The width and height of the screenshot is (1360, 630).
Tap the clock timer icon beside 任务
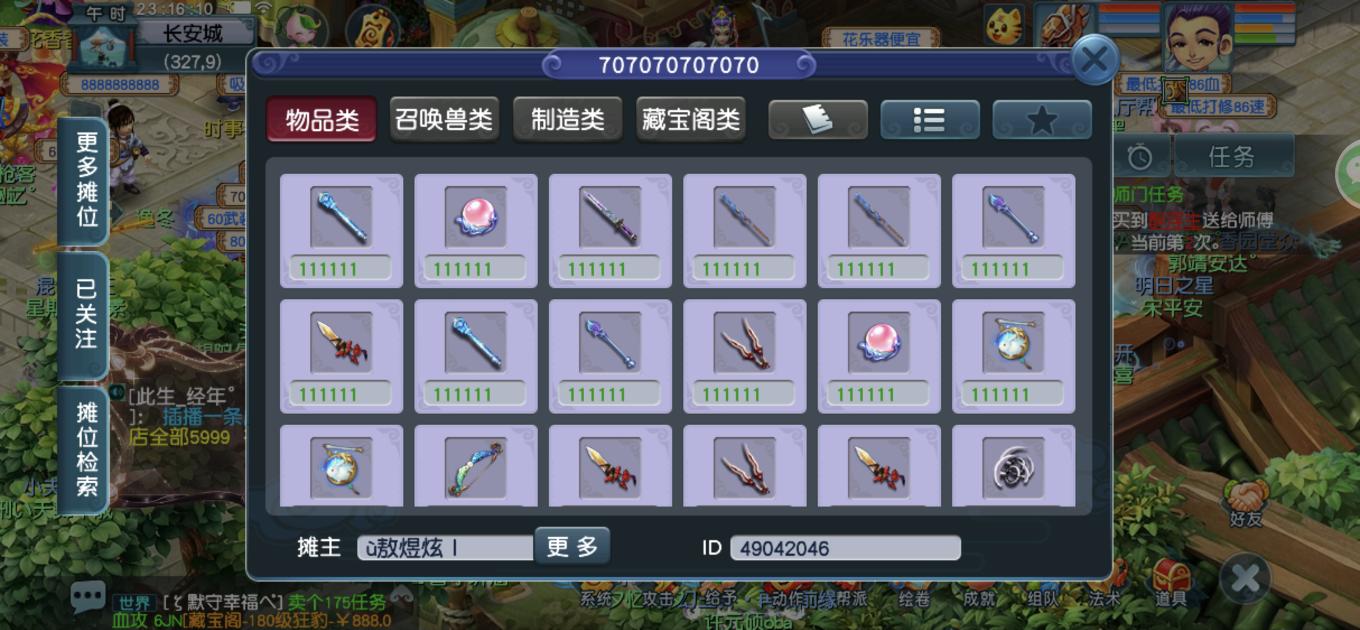click(x=1139, y=157)
